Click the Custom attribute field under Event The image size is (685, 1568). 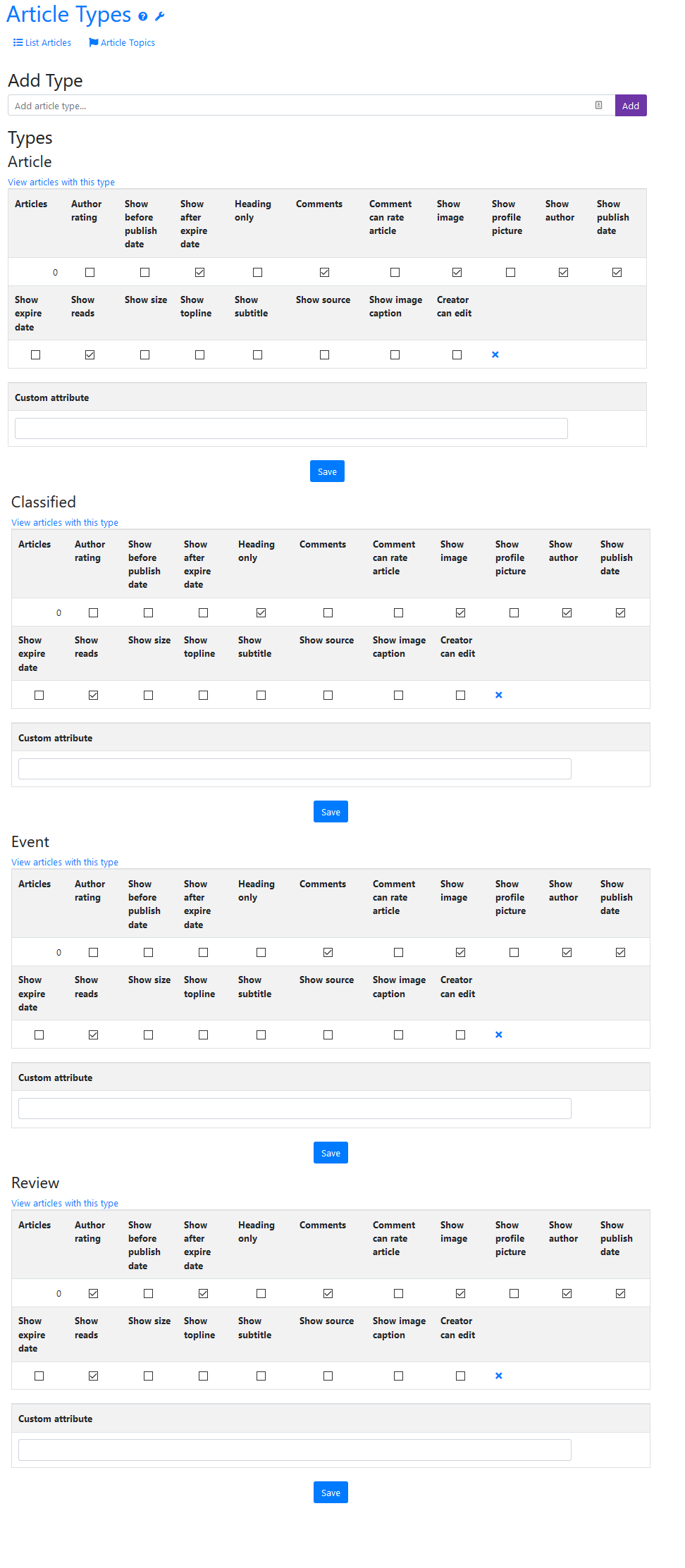click(x=295, y=1109)
